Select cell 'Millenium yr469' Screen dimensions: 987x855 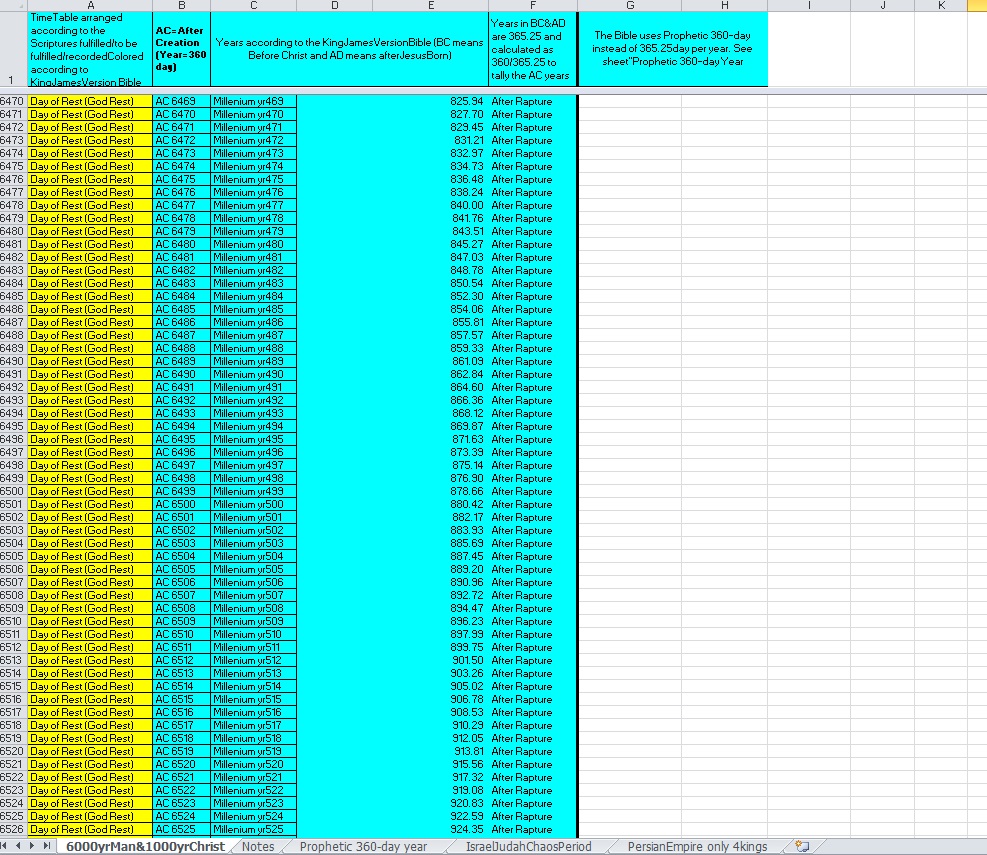pos(253,101)
